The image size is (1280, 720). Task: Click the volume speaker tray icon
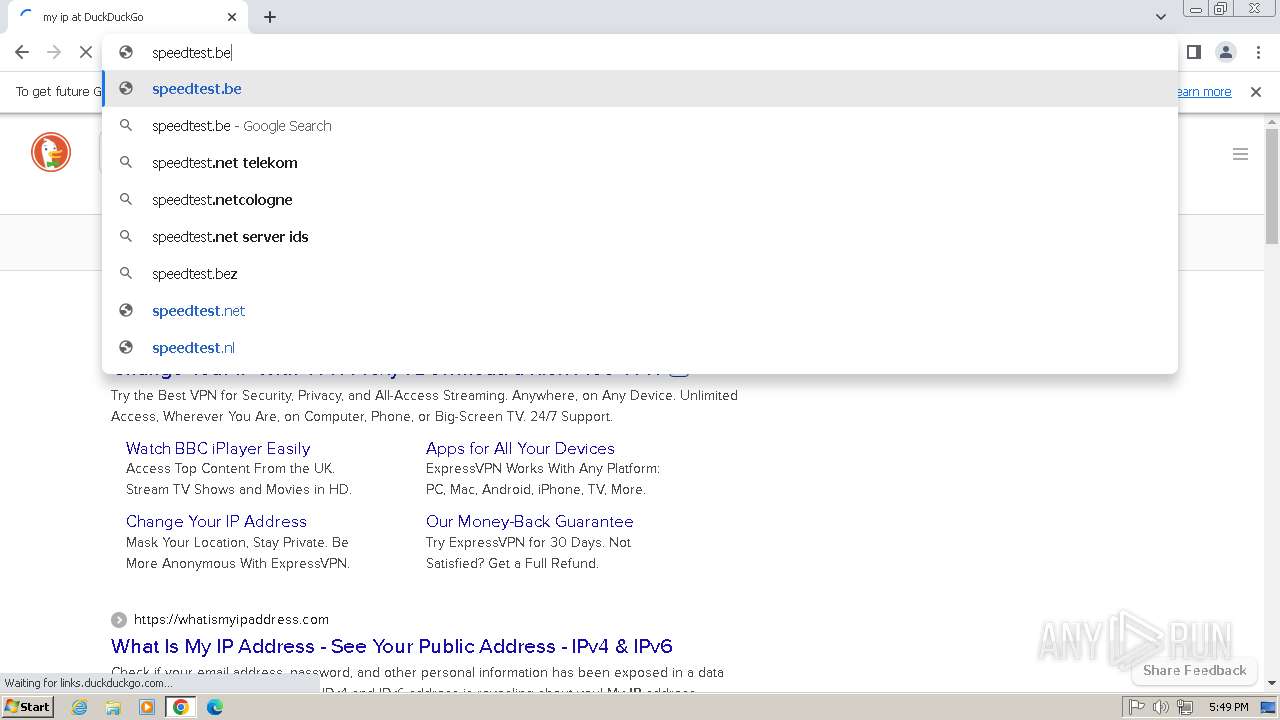click(x=1160, y=707)
